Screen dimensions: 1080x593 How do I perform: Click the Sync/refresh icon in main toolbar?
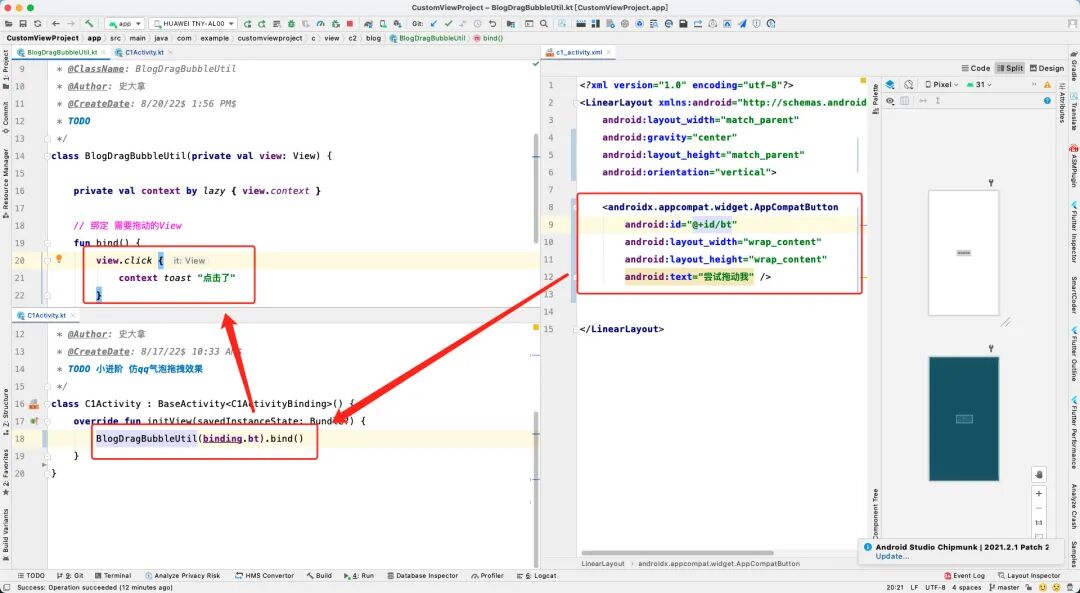point(37,23)
